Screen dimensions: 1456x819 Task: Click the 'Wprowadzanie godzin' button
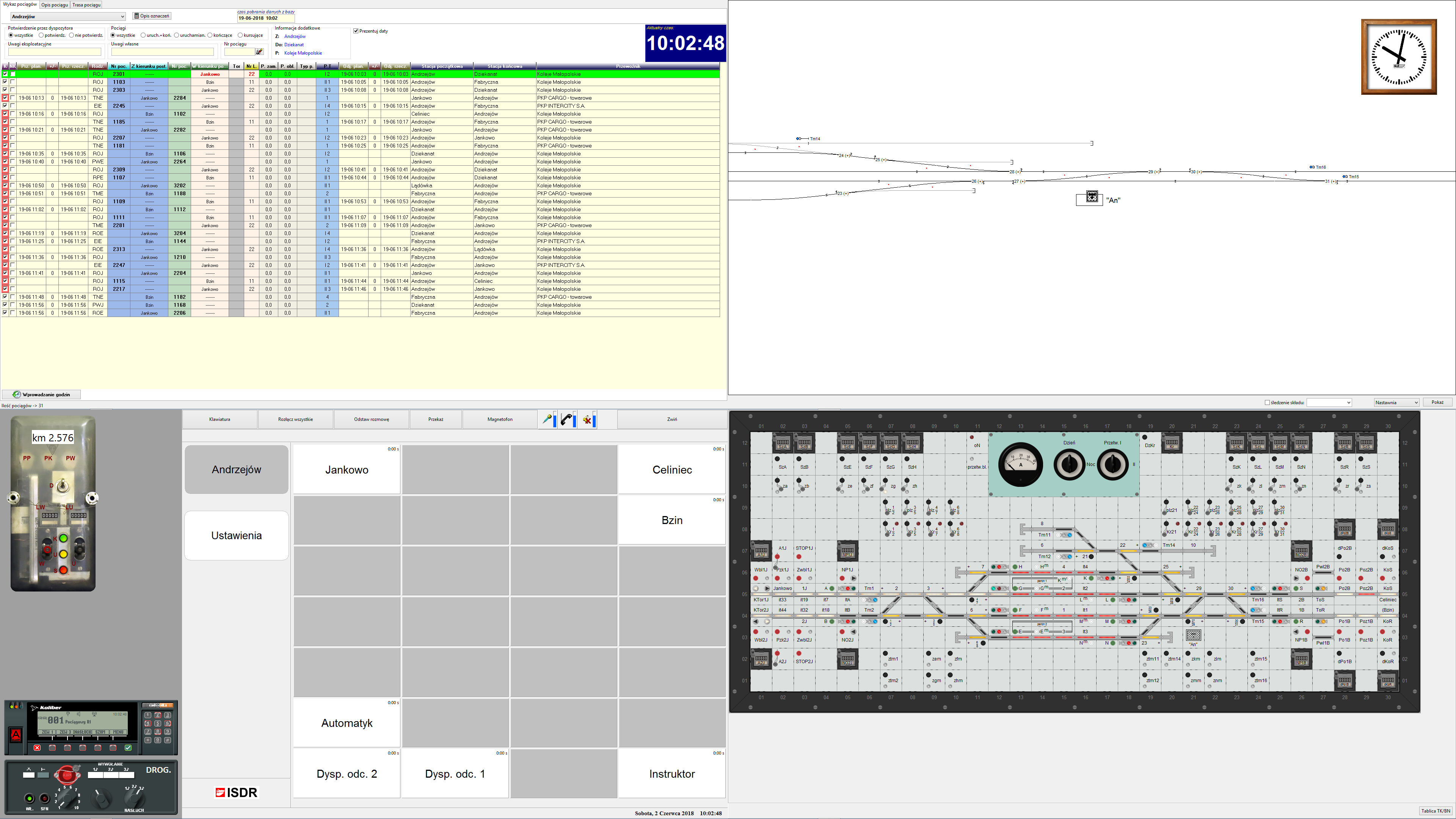click(41, 394)
